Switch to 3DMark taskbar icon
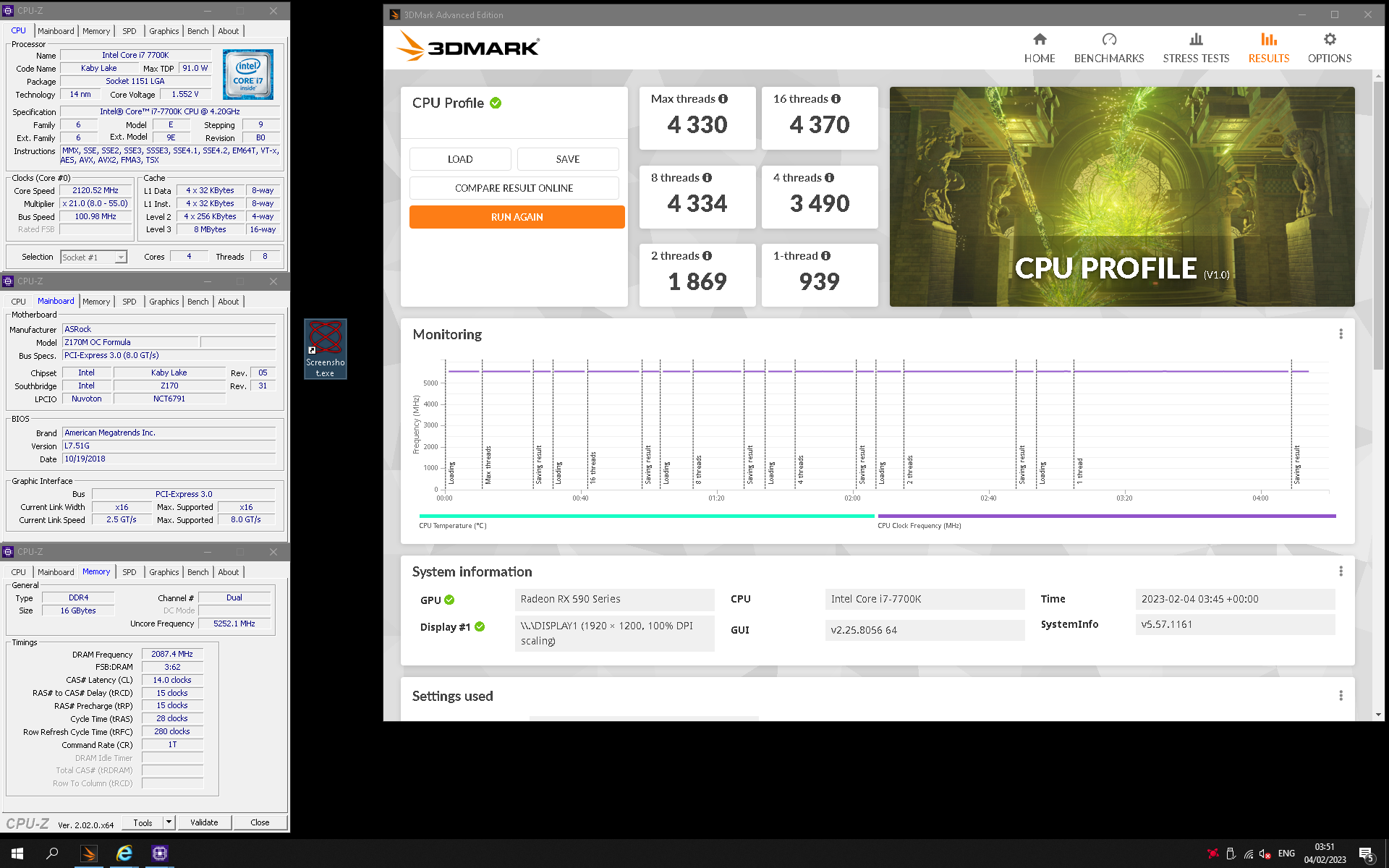The height and width of the screenshot is (868, 1389). pyautogui.click(x=89, y=854)
